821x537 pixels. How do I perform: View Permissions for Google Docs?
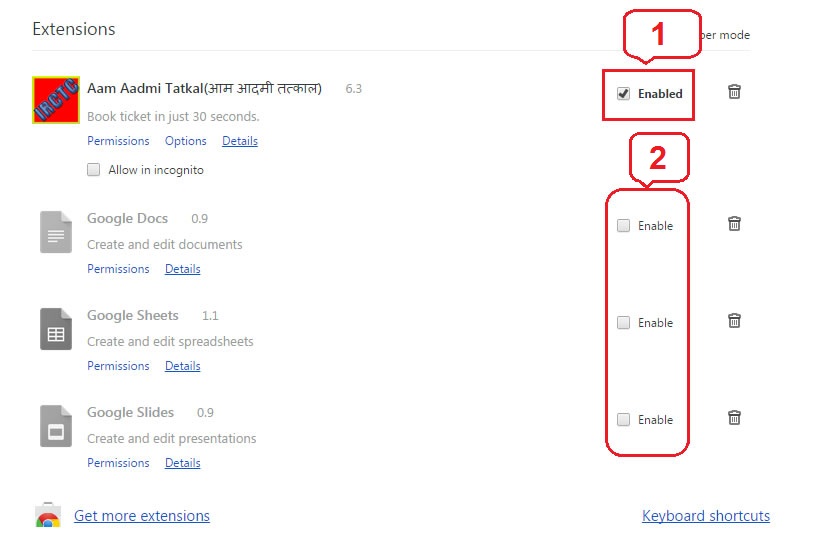point(118,269)
